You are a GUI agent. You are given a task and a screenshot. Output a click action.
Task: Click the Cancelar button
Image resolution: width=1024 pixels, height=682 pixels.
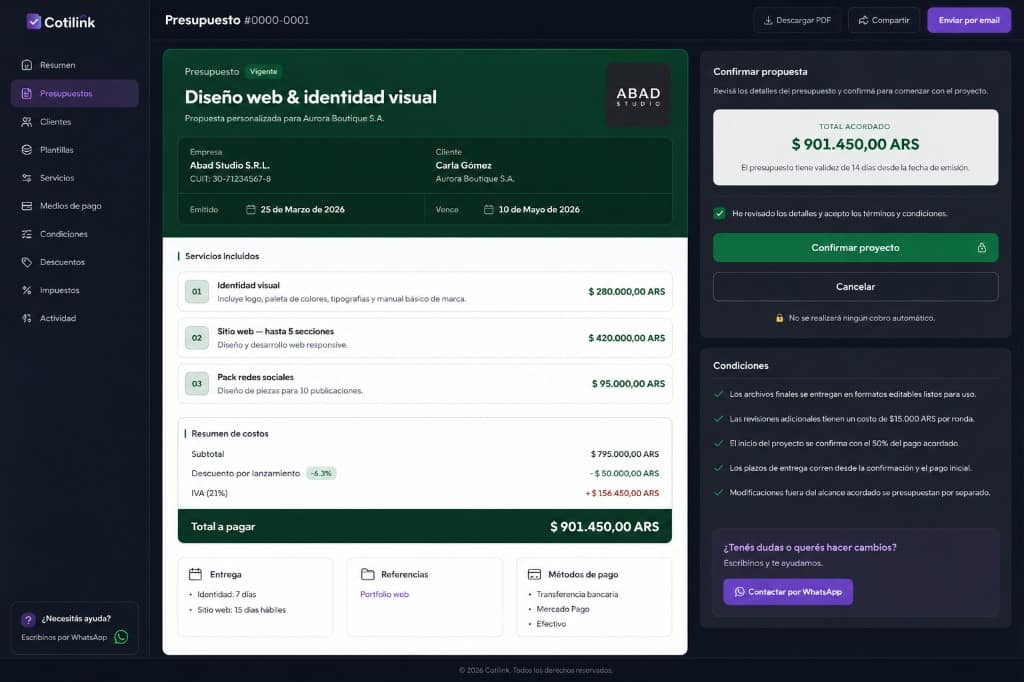(856, 287)
